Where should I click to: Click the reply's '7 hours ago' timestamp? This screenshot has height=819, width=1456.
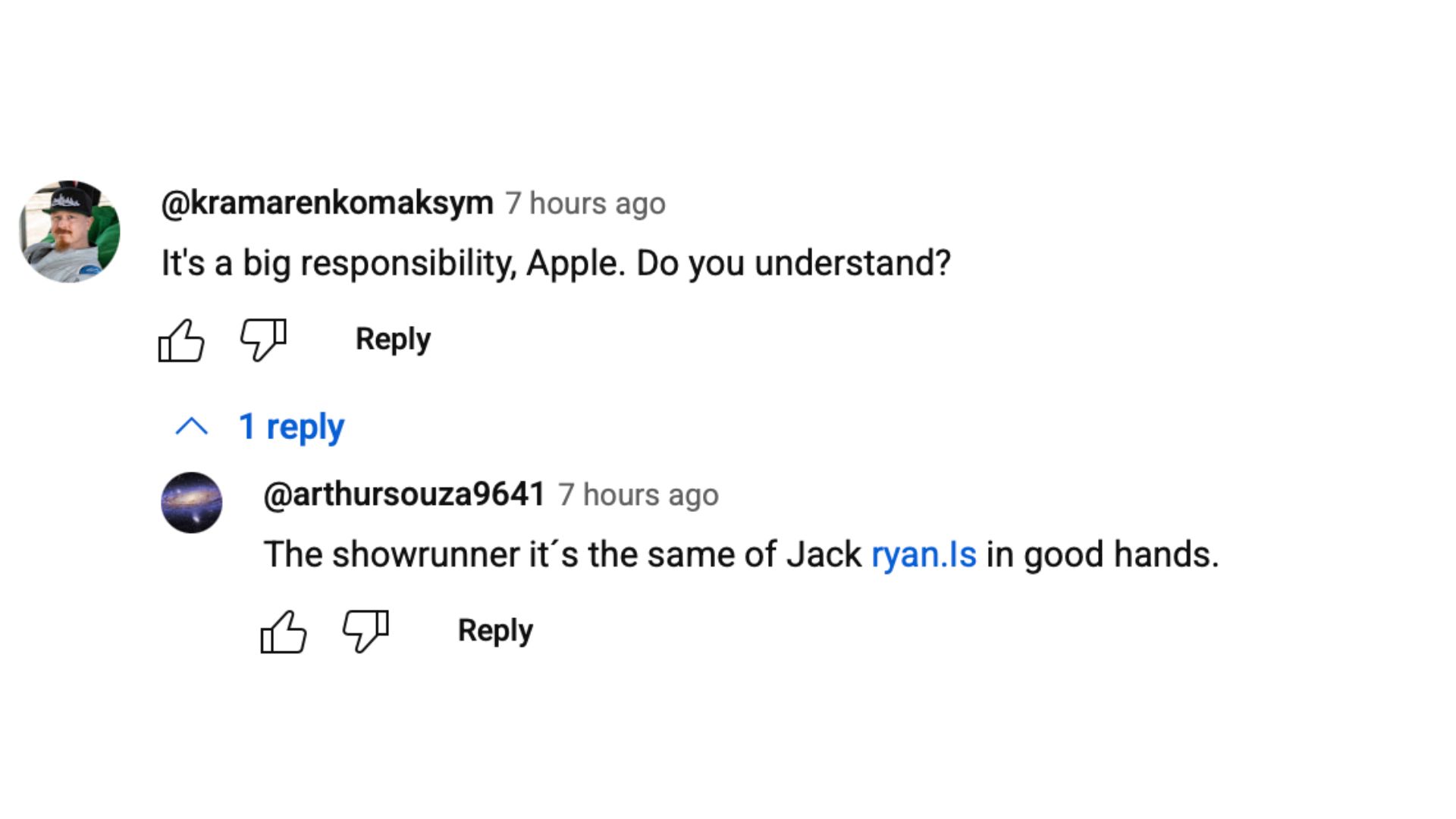point(639,495)
